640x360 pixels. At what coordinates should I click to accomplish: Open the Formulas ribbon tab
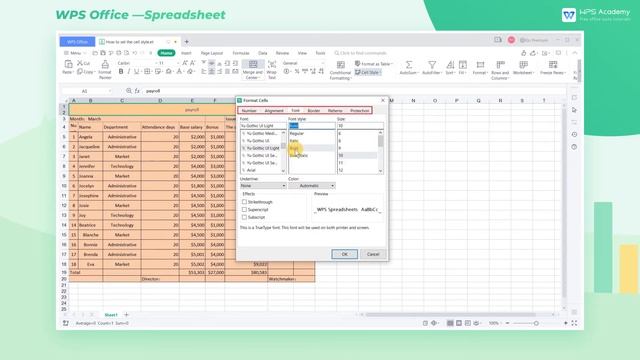[x=241, y=53]
